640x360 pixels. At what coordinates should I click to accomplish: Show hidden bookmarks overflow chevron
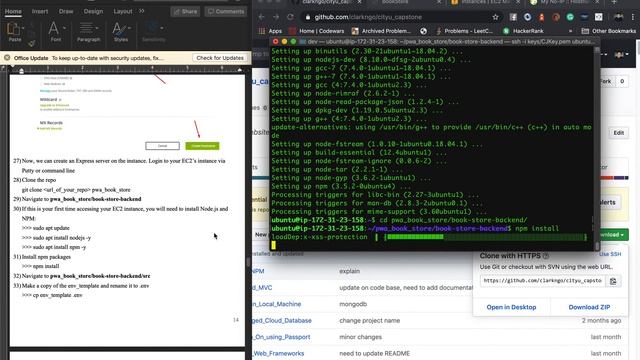pos(570,31)
